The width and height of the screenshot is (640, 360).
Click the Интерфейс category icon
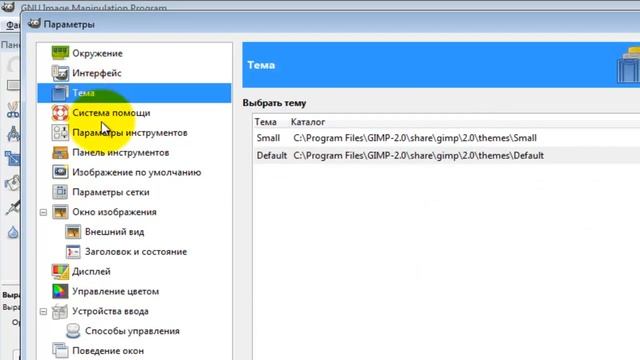pyautogui.click(x=60, y=73)
